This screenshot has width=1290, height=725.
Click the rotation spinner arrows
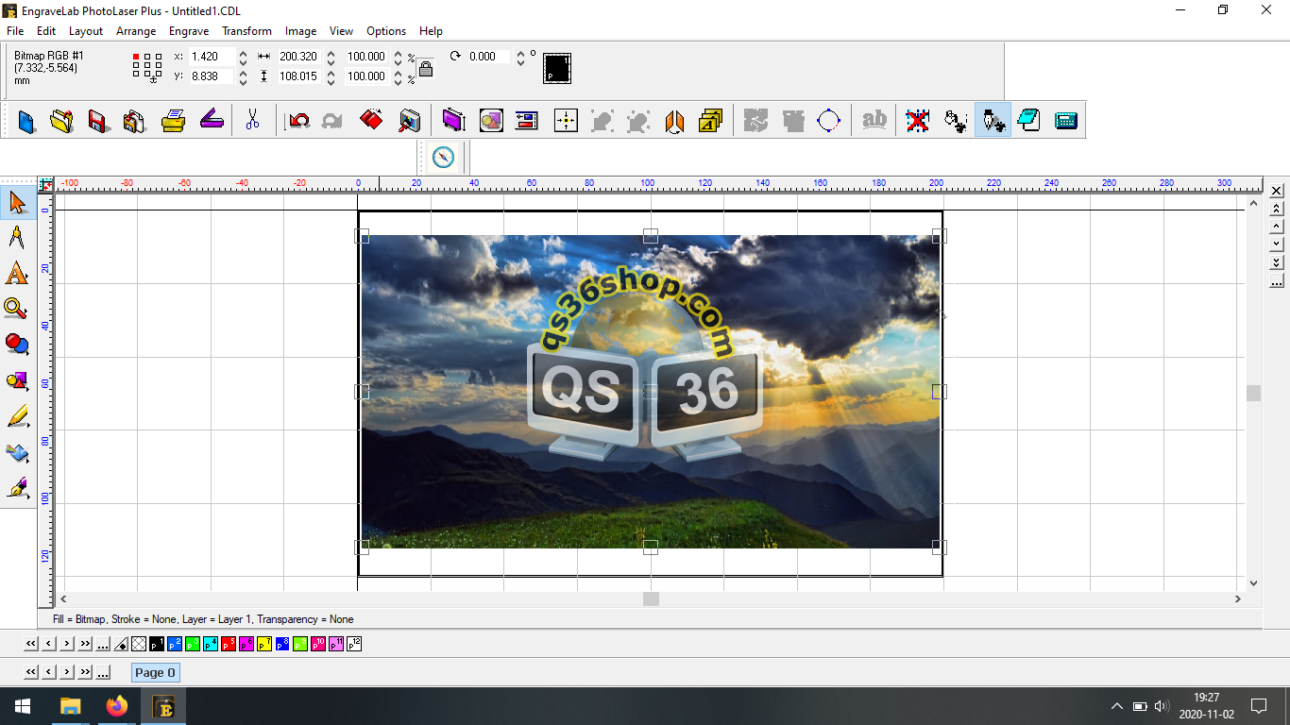pyautogui.click(x=520, y=57)
